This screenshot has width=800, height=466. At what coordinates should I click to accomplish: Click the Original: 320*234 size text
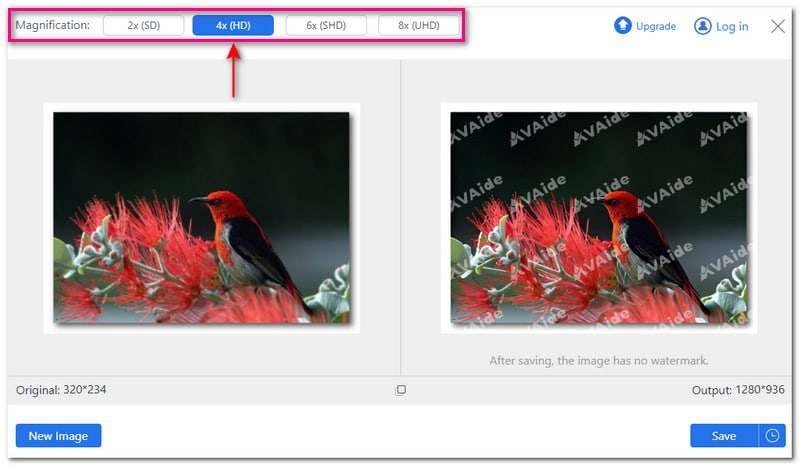click(61, 390)
